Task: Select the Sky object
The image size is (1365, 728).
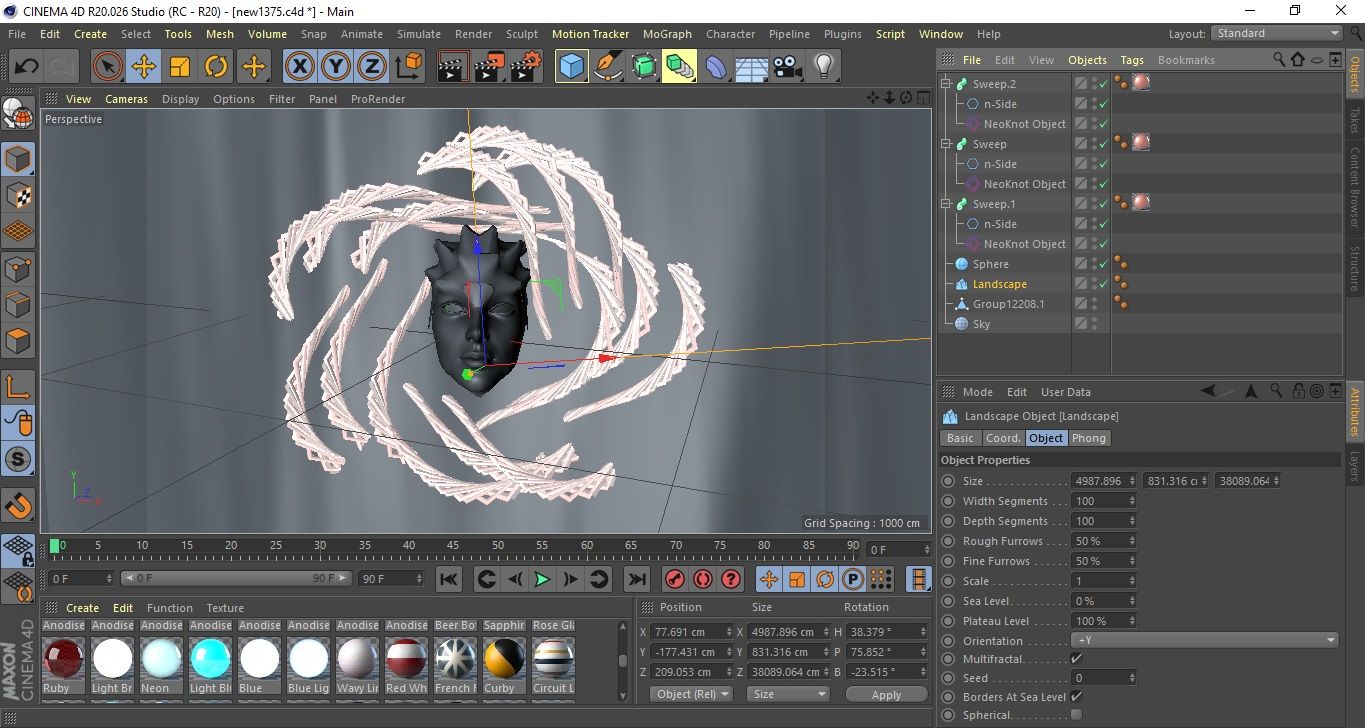Action: [x=982, y=324]
